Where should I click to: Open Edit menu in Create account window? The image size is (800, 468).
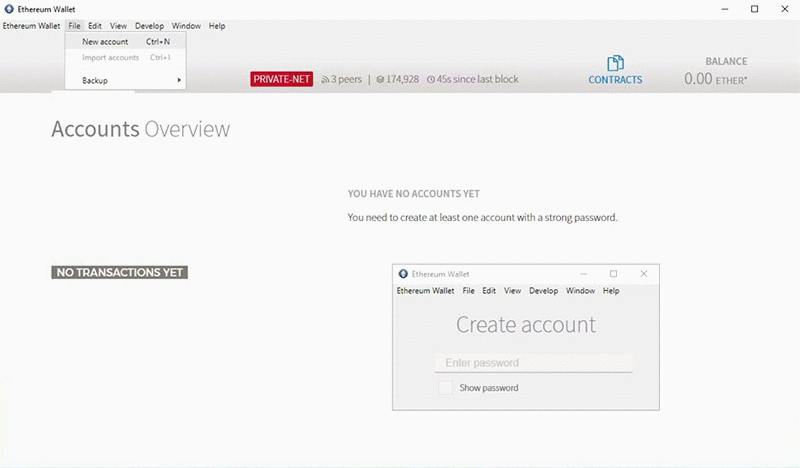pos(489,290)
